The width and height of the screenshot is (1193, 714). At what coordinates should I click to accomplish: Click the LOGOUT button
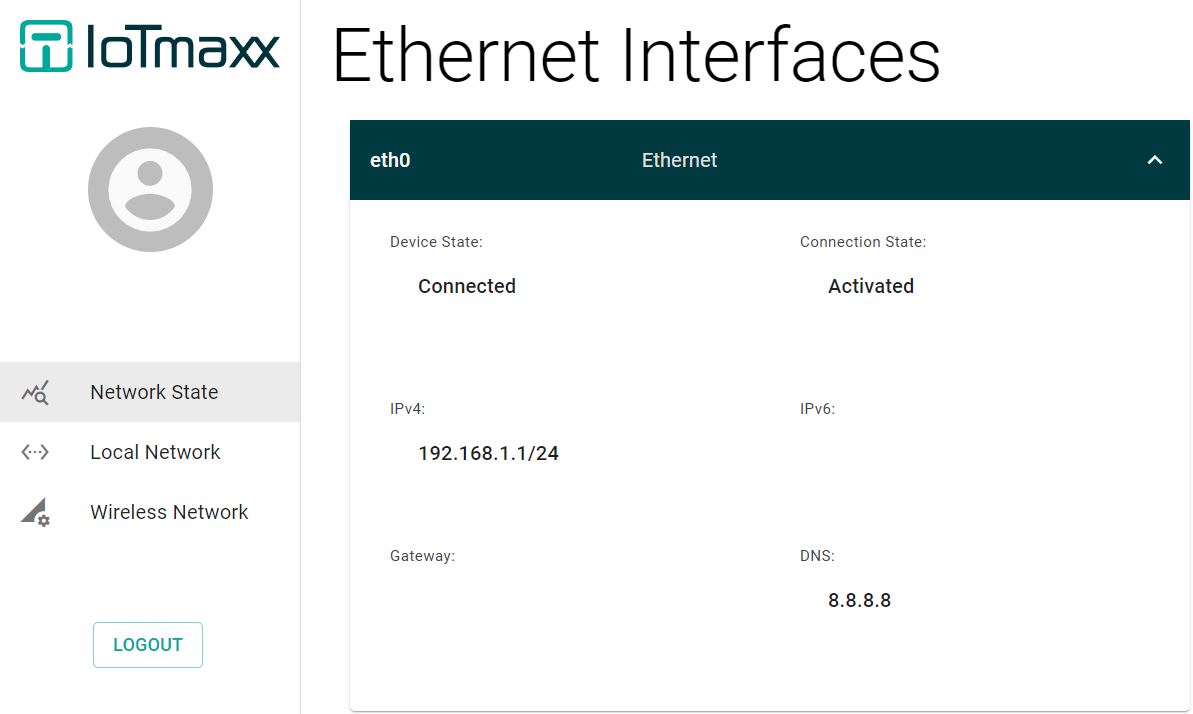coord(148,645)
